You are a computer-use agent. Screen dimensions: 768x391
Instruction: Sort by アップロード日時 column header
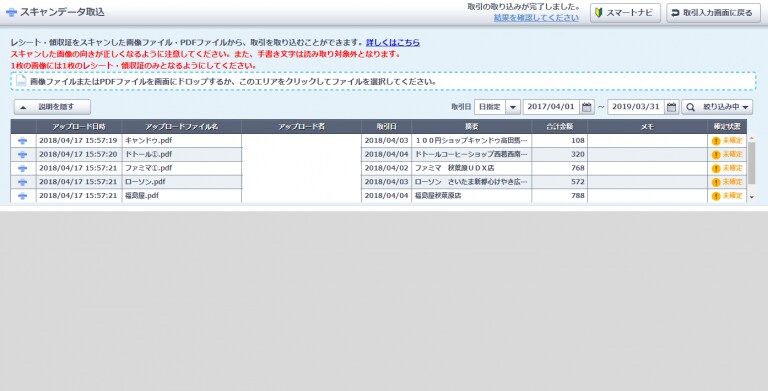(79, 126)
